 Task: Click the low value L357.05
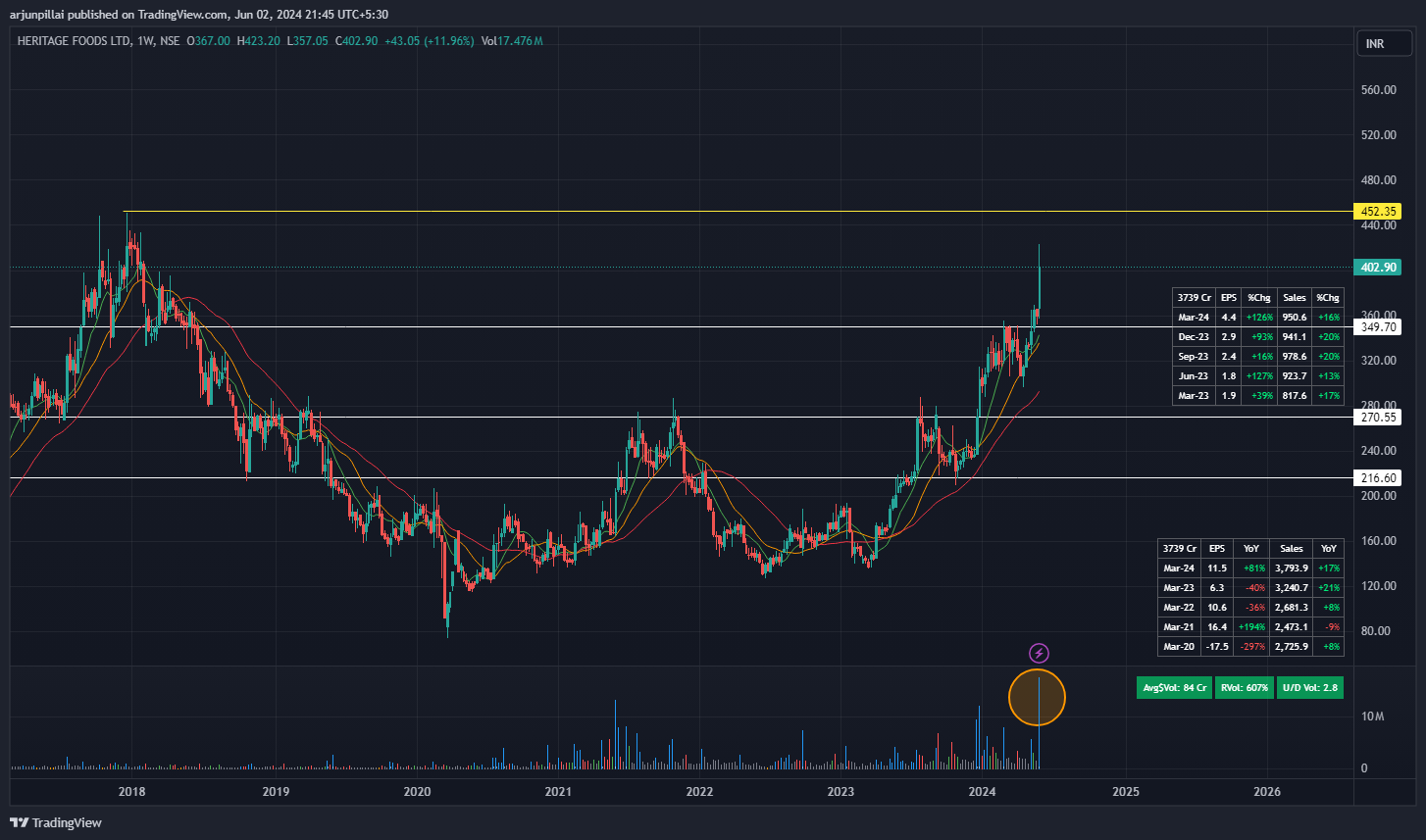(307, 41)
